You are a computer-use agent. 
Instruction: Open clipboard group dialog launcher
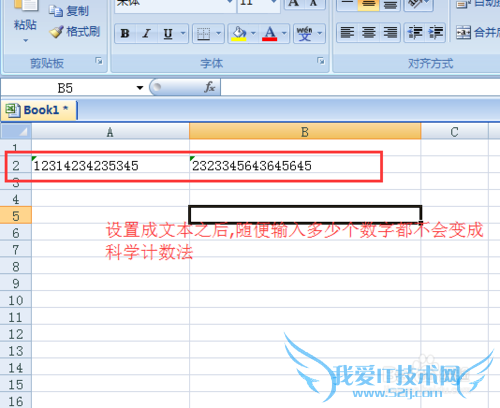99,61
